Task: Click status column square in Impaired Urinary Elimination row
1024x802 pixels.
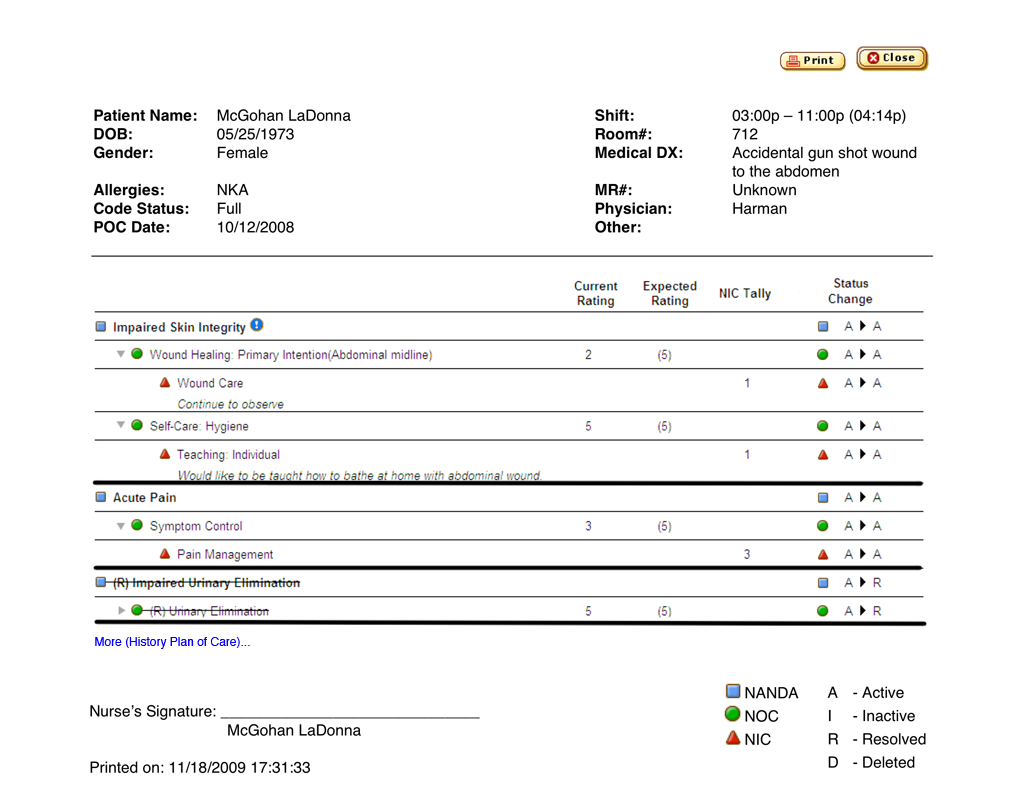Action: 823,583
